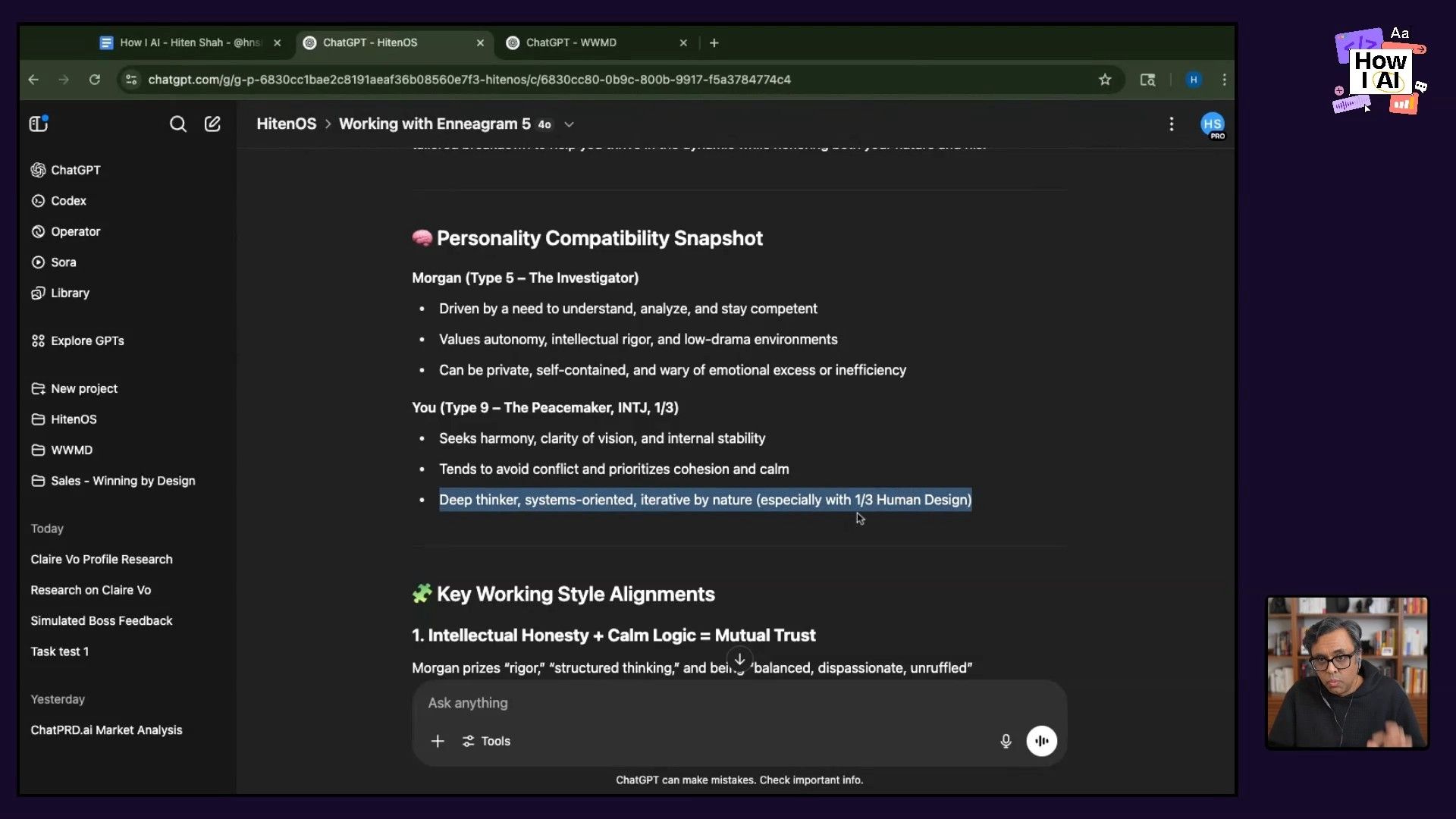
Task: Open Task test 1 chat
Action: coord(60,651)
